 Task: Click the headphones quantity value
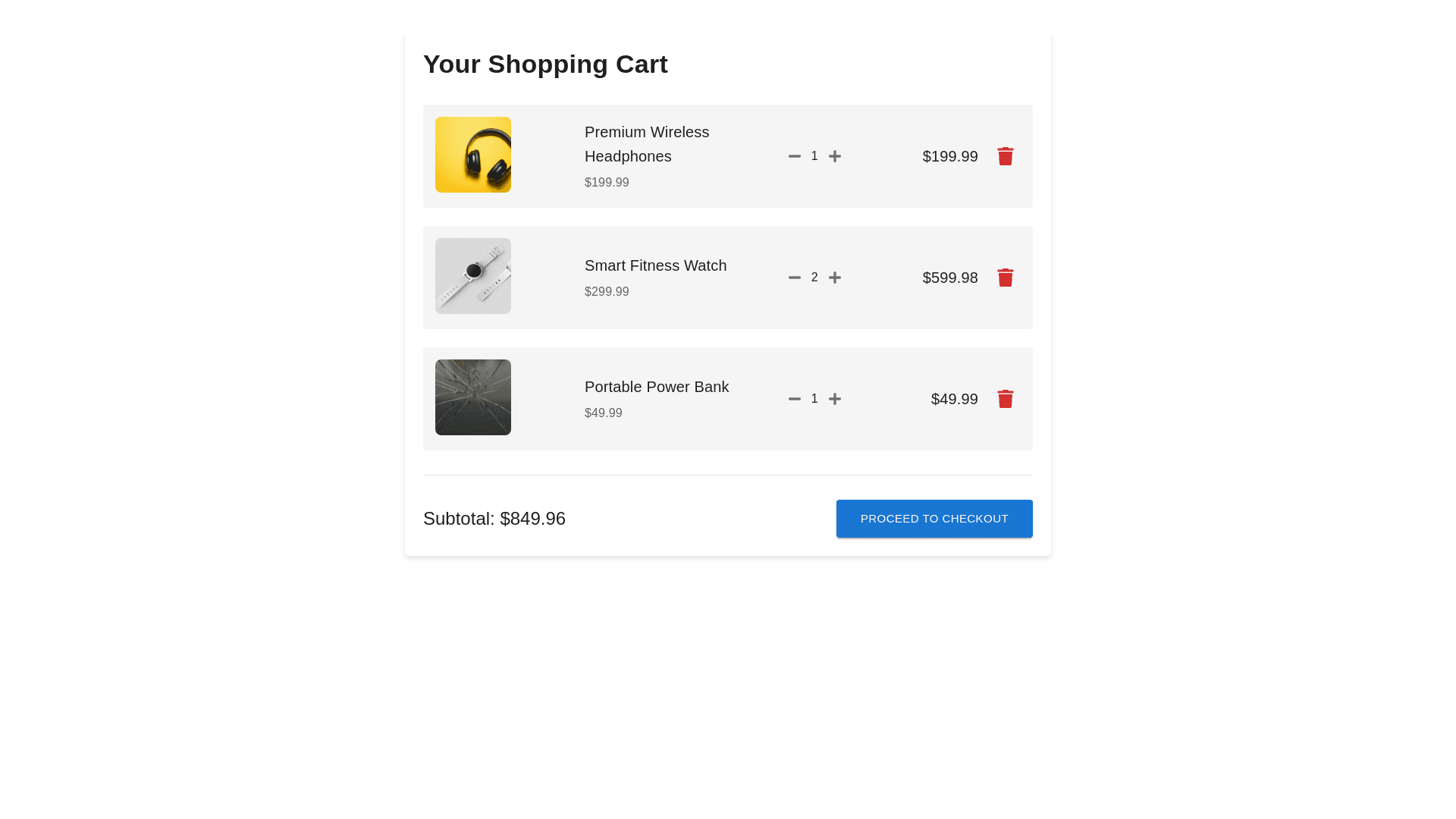point(814,156)
